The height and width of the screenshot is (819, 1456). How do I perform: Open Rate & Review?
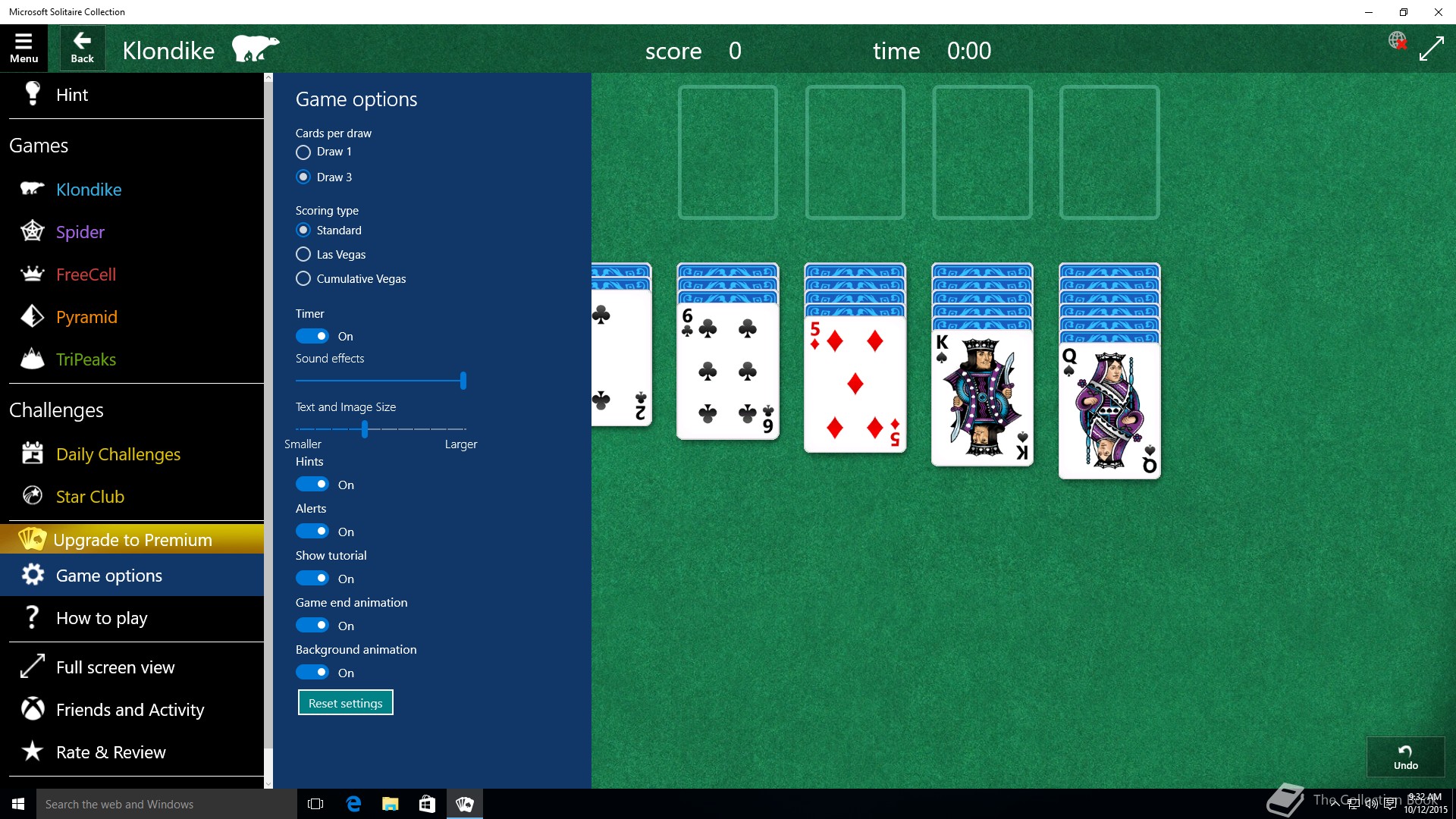(x=132, y=752)
